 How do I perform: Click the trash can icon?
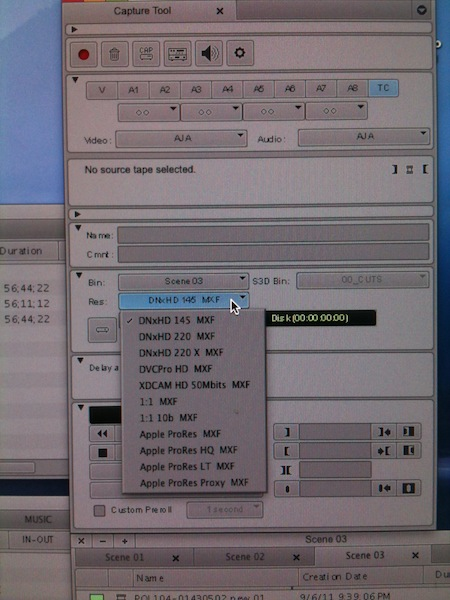(114, 54)
